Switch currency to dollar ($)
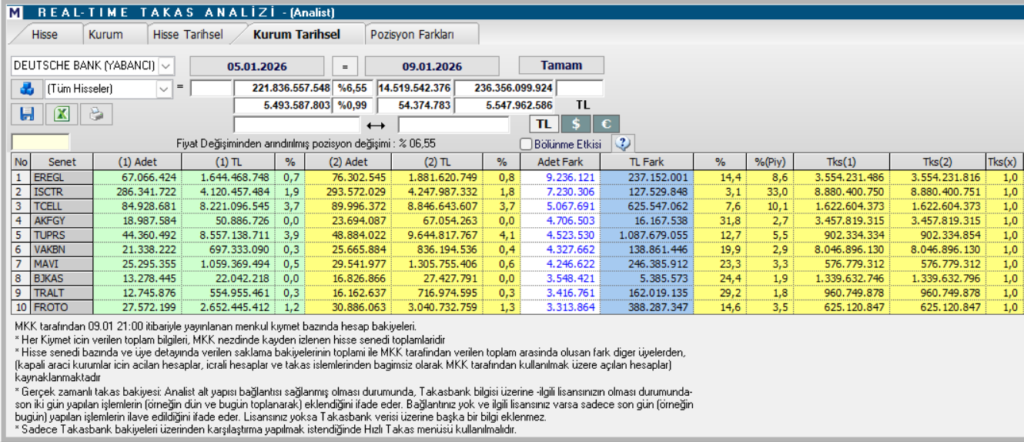Viewport: 1024px width, 442px height. point(575,124)
